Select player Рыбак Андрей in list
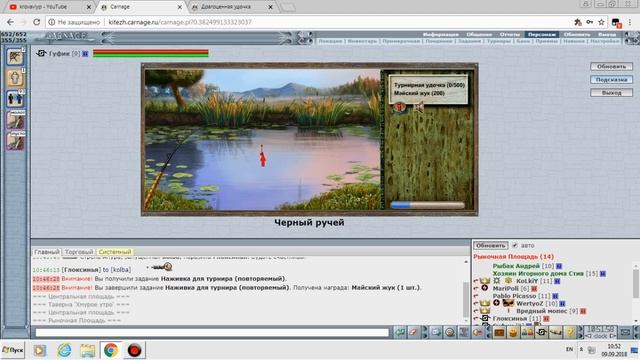This screenshot has height=360, width=640. click(x=516, y=266)
